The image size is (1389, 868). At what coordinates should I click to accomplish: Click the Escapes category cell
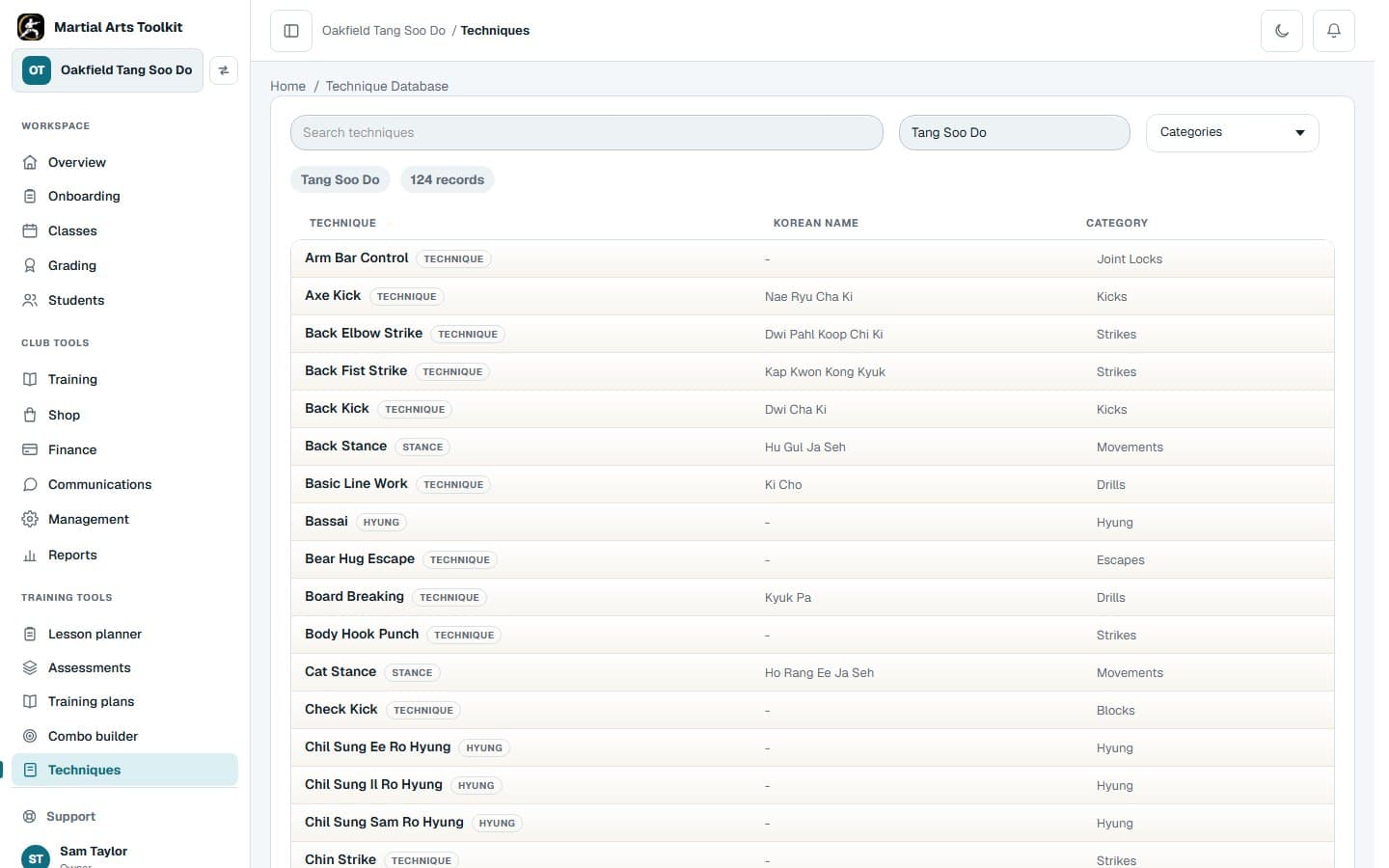[1120, 559]
